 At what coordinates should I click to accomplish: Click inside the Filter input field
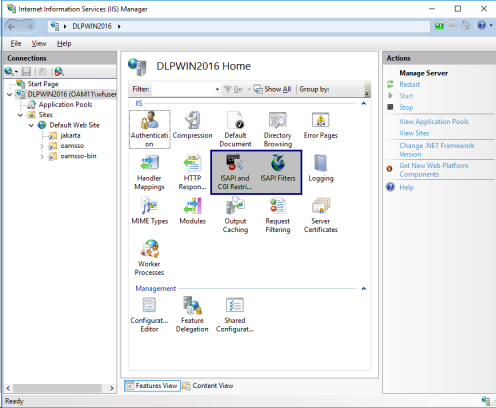[183, 89]
